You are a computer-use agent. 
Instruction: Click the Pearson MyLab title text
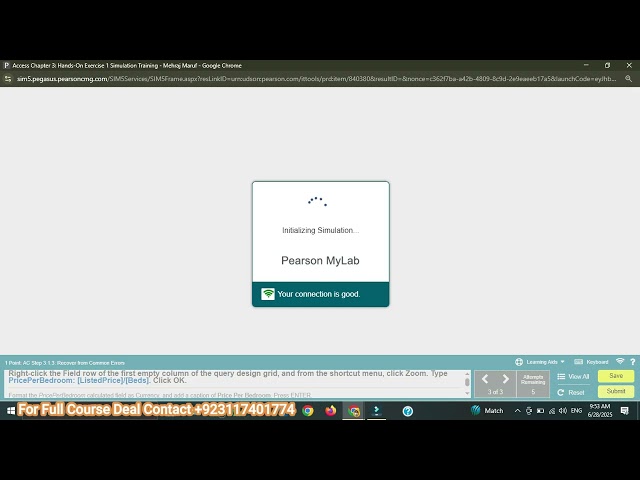pos(320,260)
